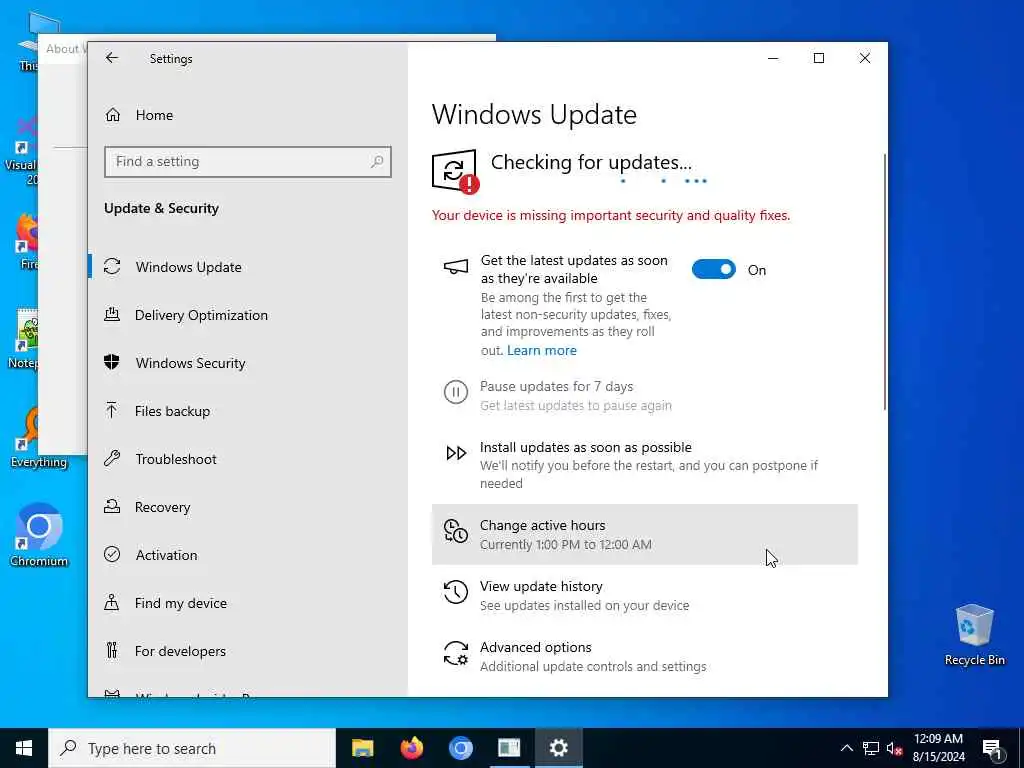The height and width of the screenshot is (768, 1024).
Task: Click the Recovery icon in sidebar
Action: click(112, 506)
